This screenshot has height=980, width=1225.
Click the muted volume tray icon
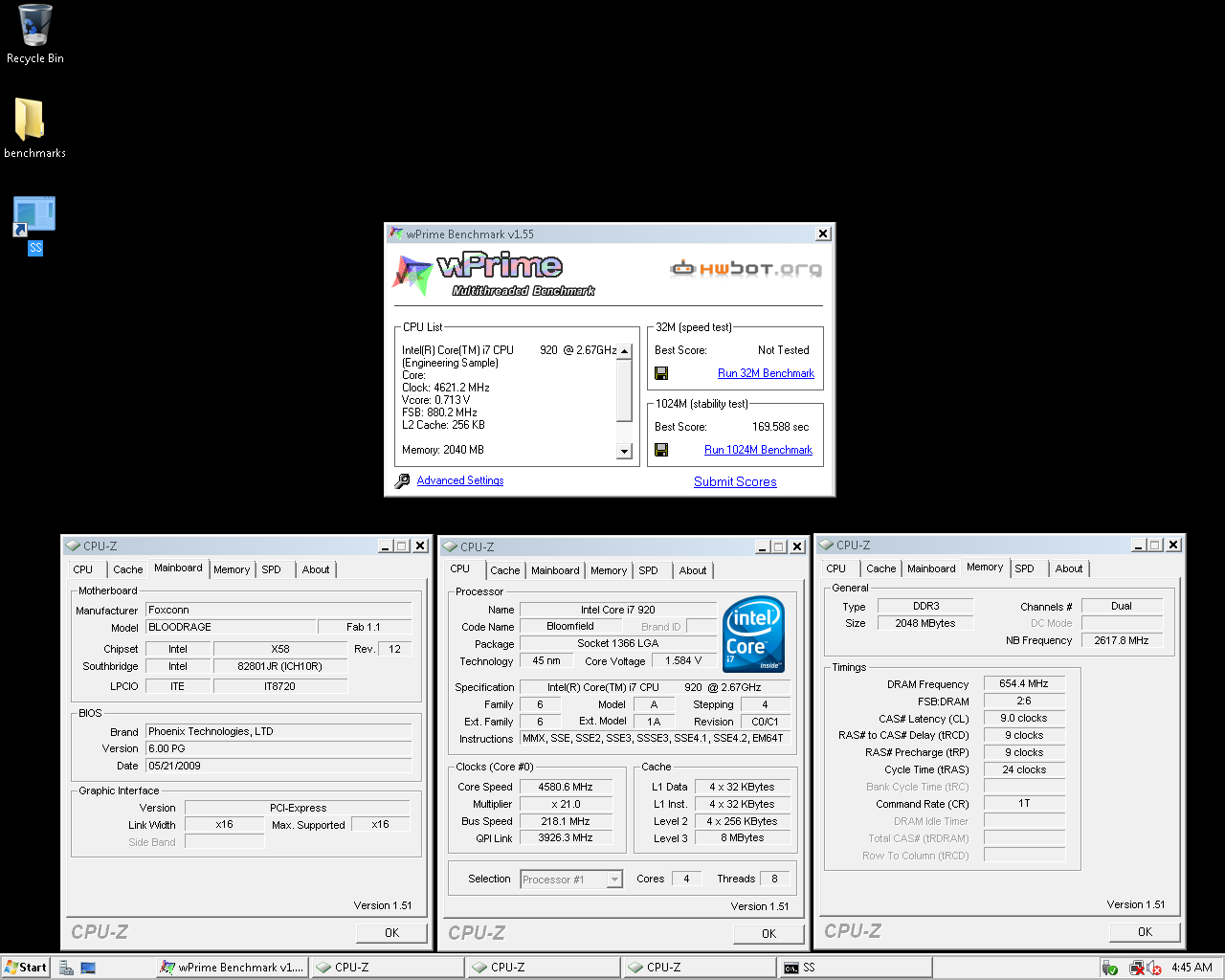click(1154, 968)
